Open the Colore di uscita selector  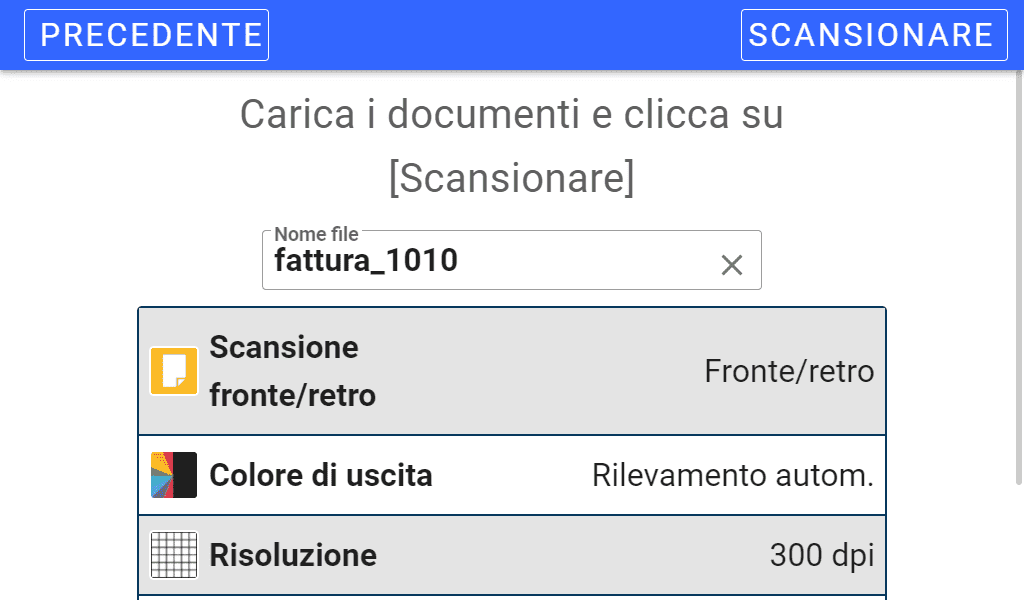[x=512, y=476]
